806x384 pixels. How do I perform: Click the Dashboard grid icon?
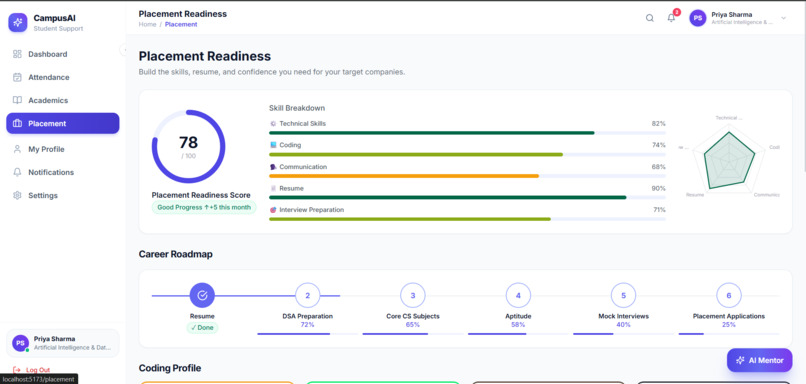[x=17, y=54]
